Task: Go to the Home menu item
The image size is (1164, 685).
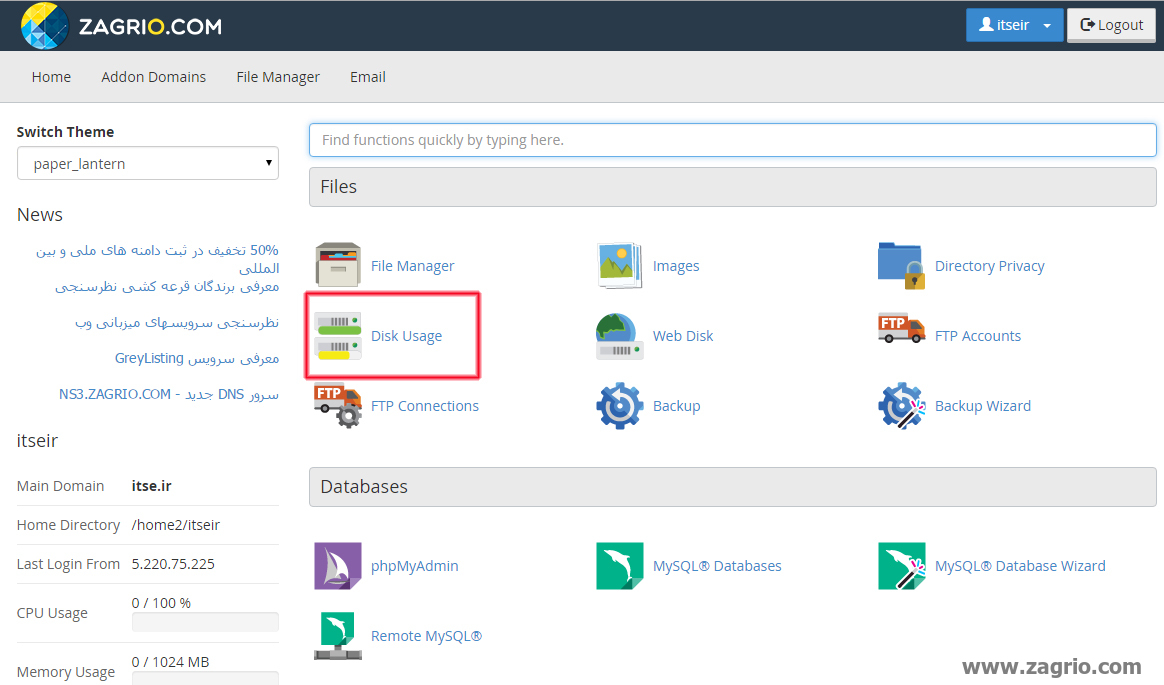Action: [51, 76]
